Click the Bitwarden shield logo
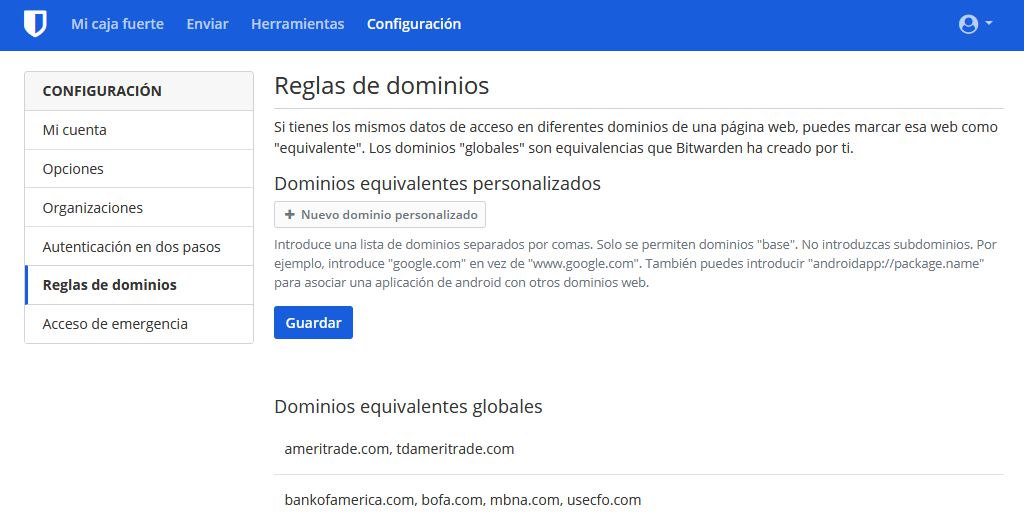The height and width of the screenshot is (523, 1024). [35, 24]
